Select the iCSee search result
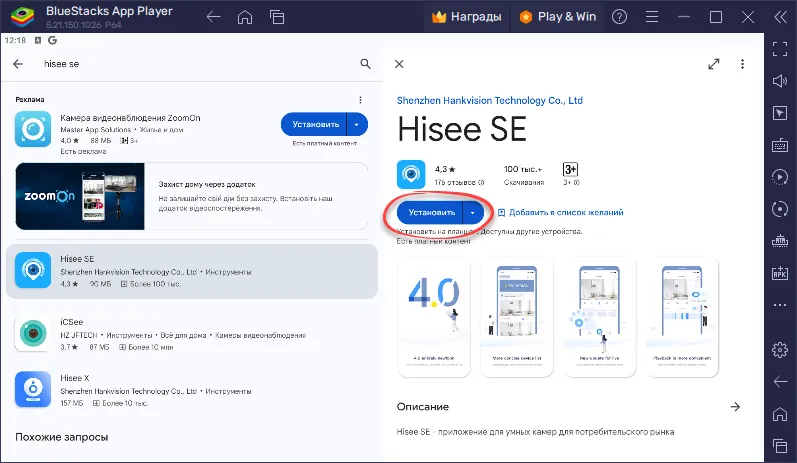The width and height of the screenshot is (797, 463). [x=192, y=334]
